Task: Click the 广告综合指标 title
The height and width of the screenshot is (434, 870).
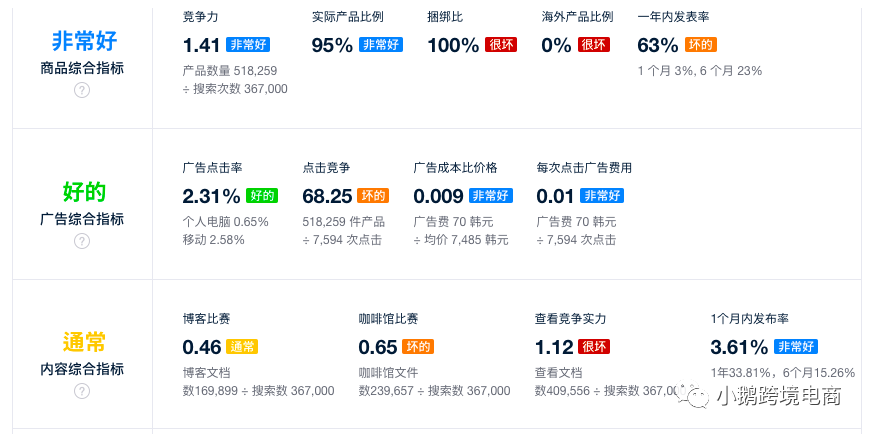Action: point(82,219)
